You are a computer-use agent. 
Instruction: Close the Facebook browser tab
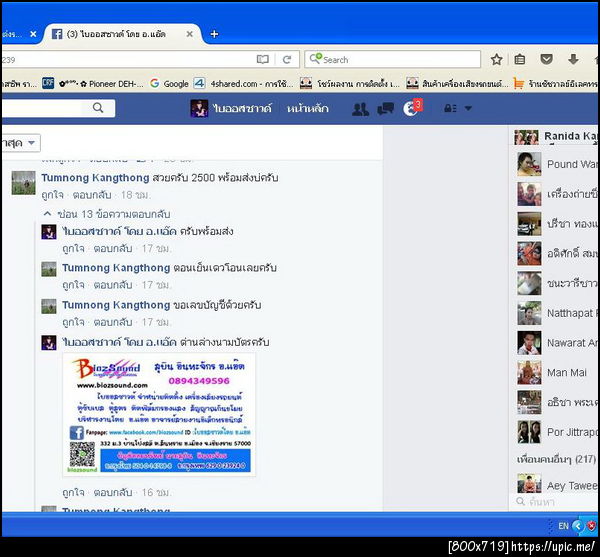click(x=189, y=34)
